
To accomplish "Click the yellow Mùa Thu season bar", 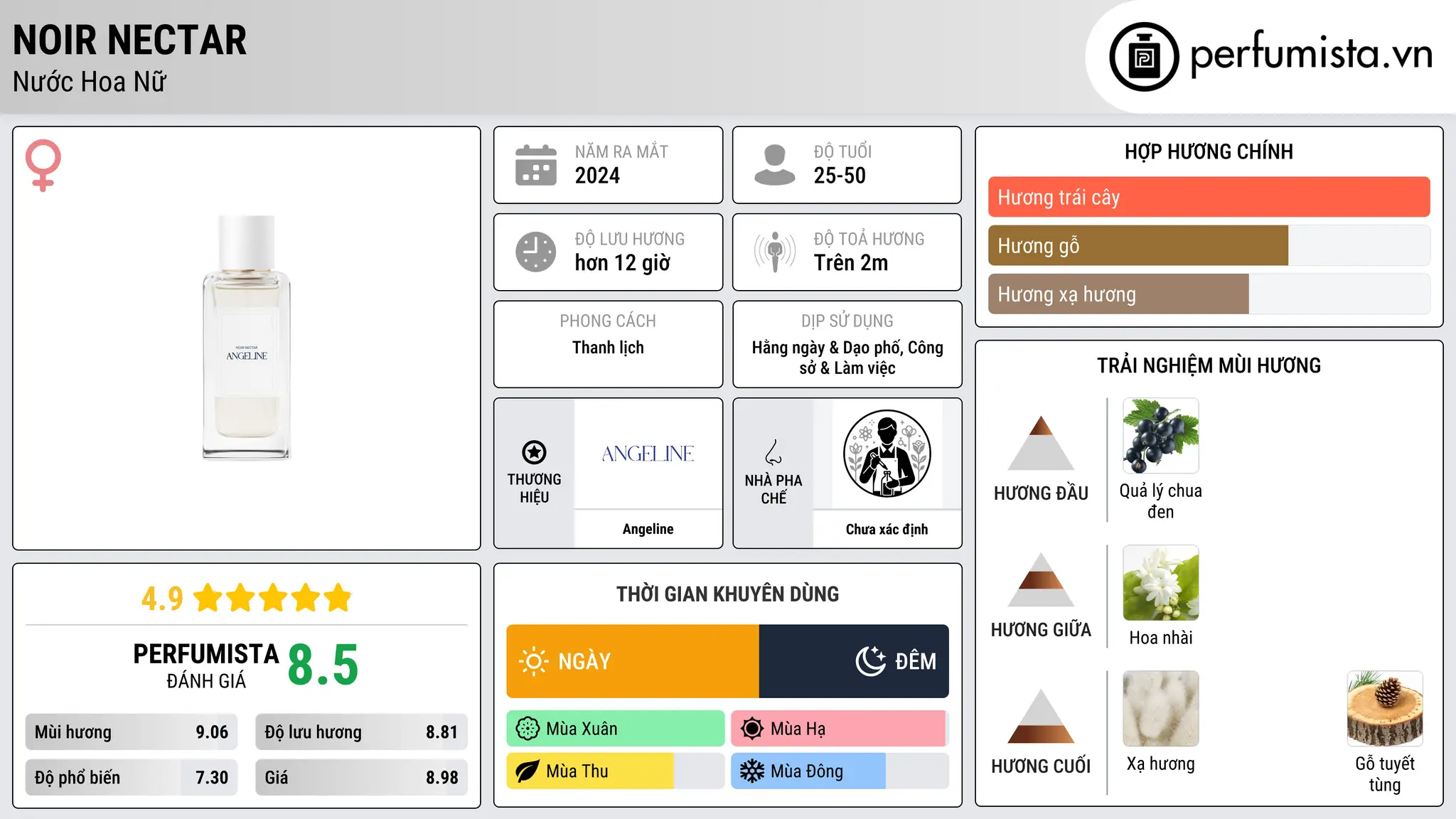I will 615,771.
